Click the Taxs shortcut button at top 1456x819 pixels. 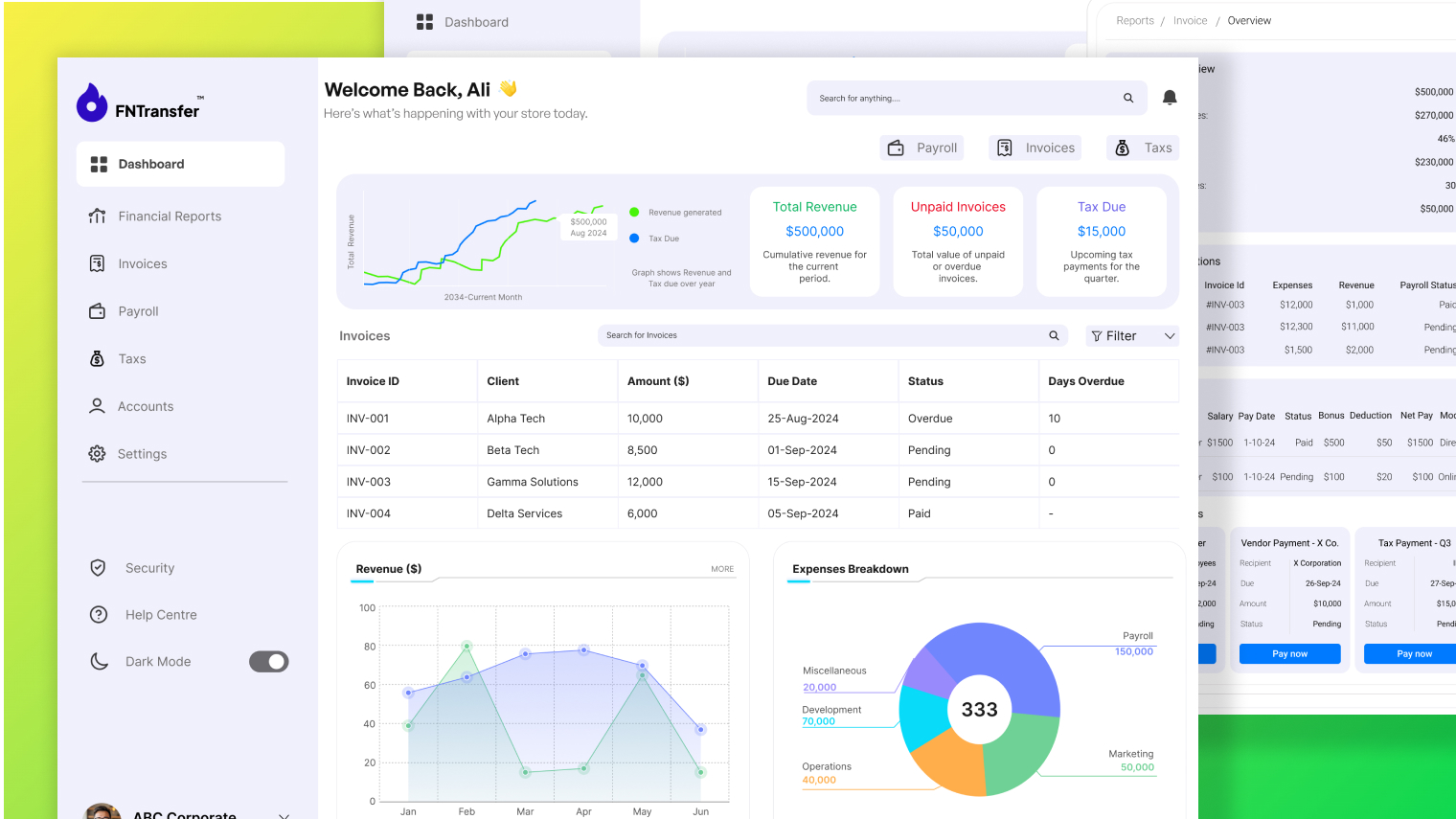(x=1143, y=148)
